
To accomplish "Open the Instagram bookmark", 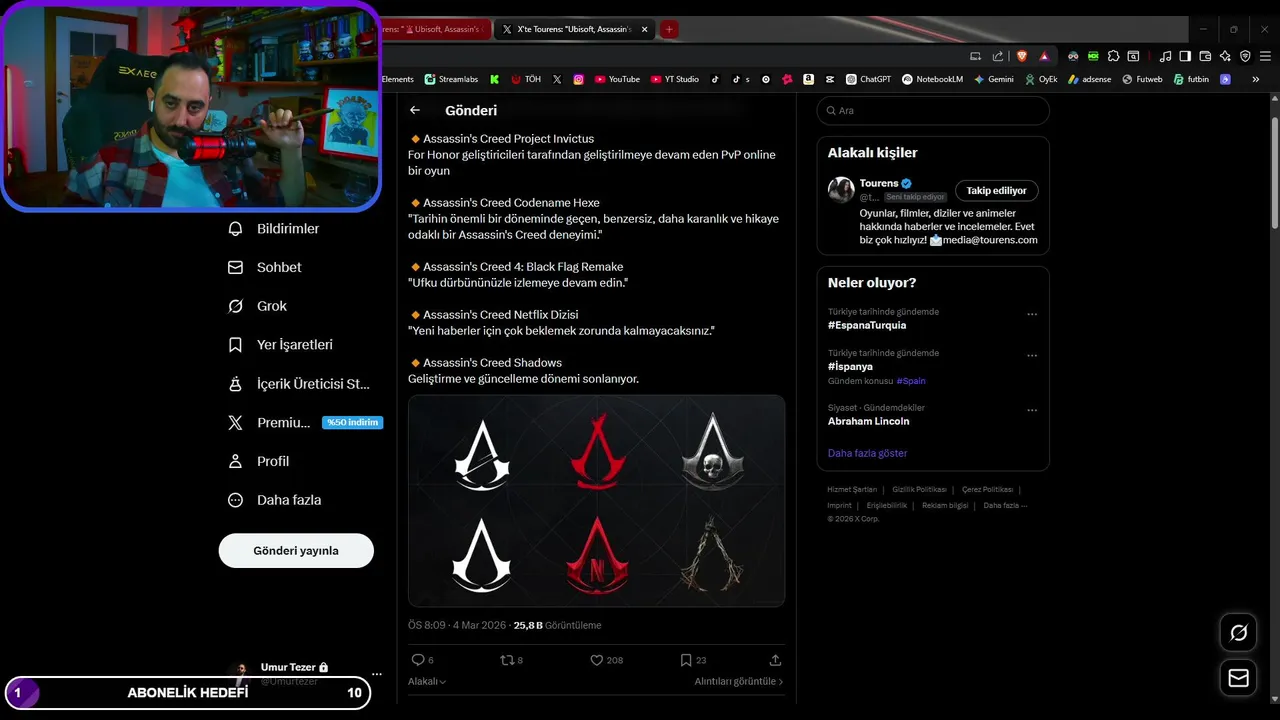I will tap(578, 79).
